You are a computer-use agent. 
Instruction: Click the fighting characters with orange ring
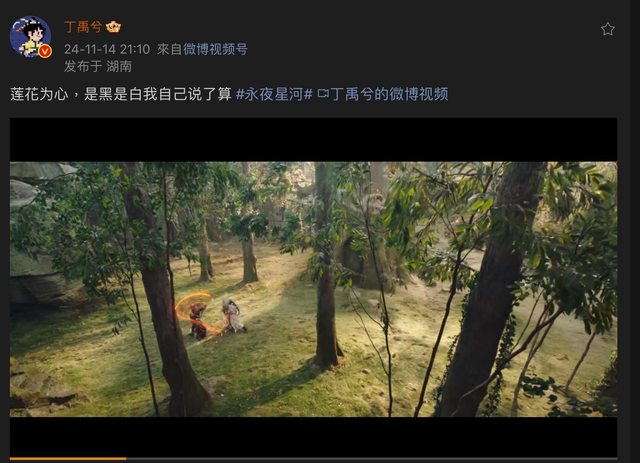click(210, 315)
